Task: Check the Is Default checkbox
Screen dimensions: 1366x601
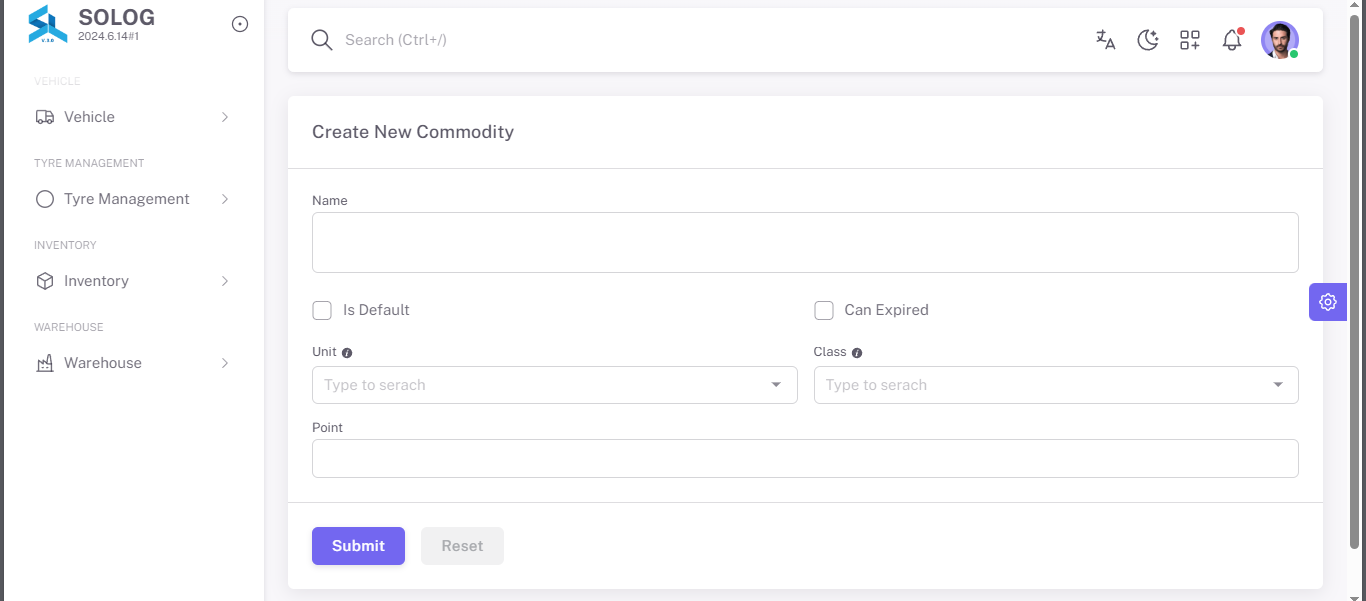Action: click(x=322, y=310)
